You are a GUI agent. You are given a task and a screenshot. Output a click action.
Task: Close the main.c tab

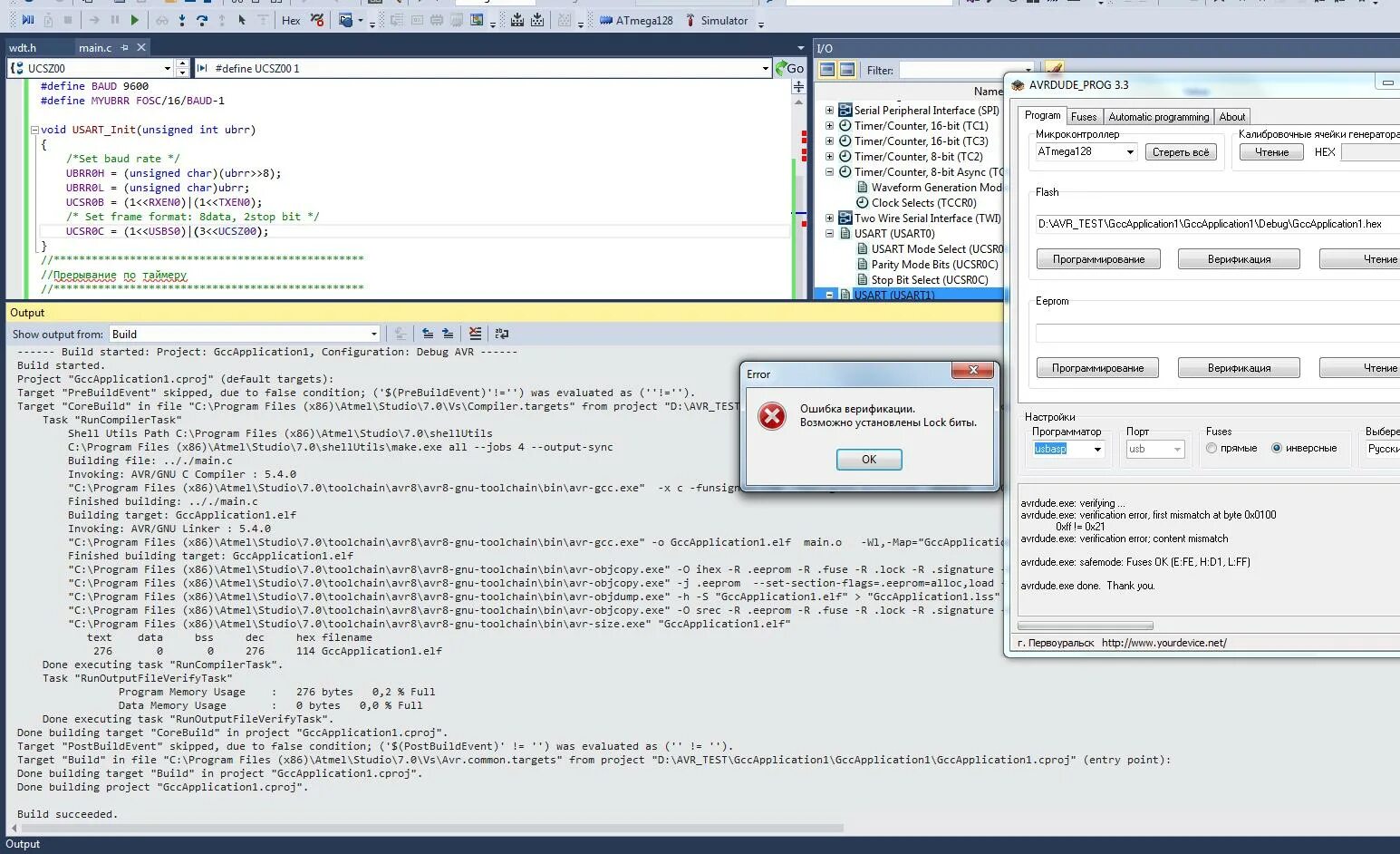[x=141, y=47]
